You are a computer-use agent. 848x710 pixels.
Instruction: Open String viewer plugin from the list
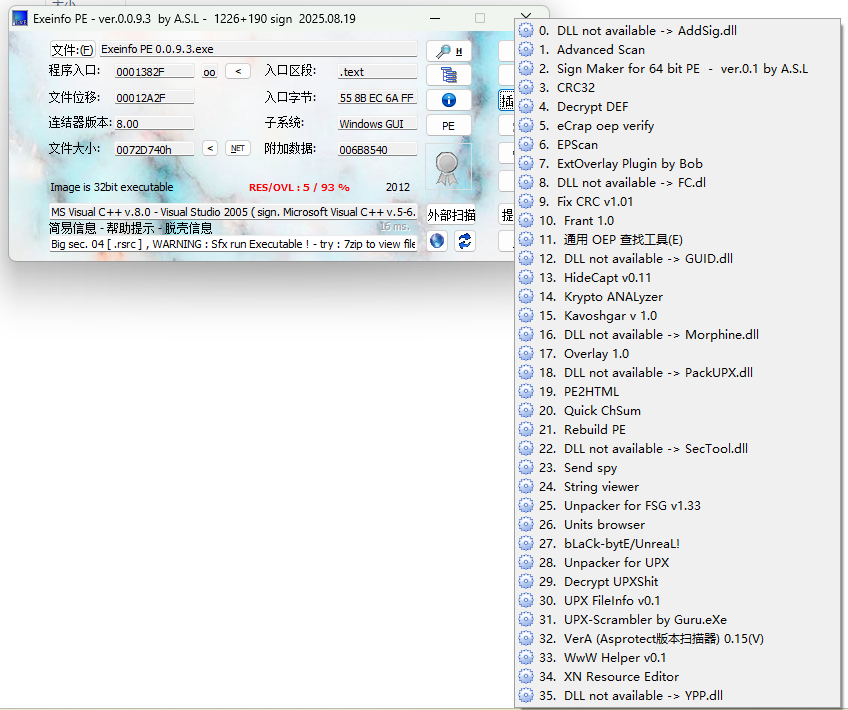pos(601,486)
